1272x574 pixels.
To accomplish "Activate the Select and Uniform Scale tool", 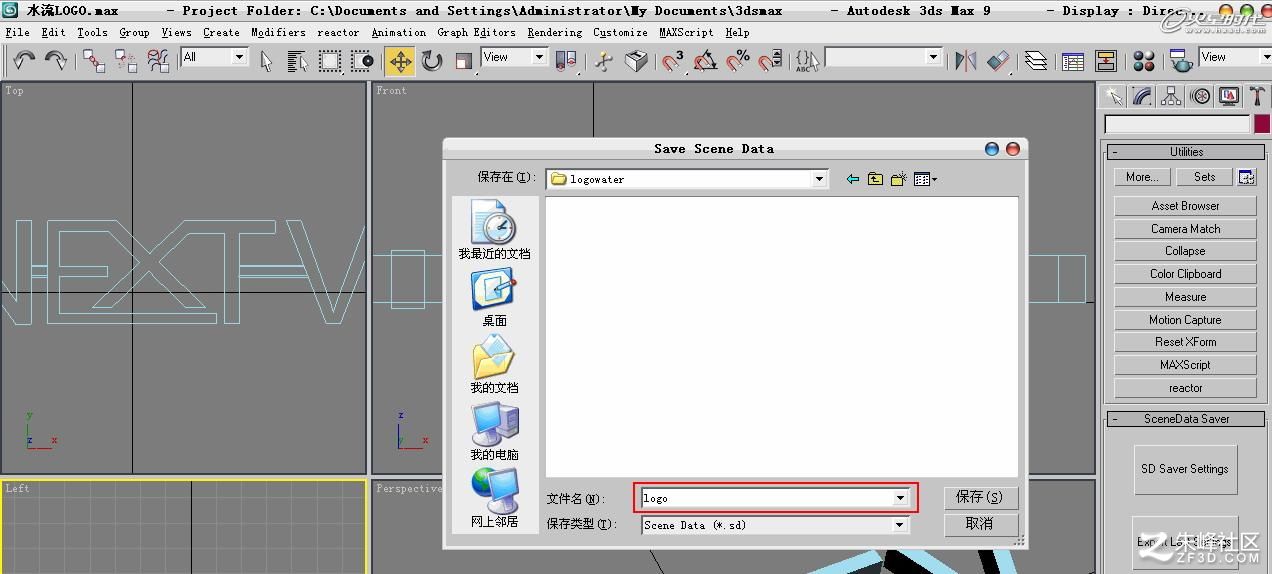I will click(x=463, y=61).
